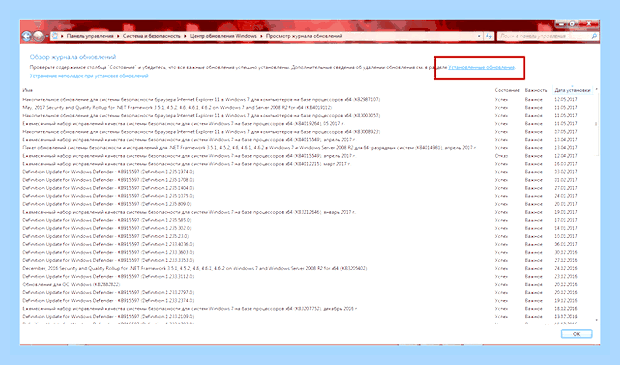Image resolution: width=620 pixels, height=365 pixels.
Task: Open 'Устранение неполадок при установке обновлений' link
Action: pos(89,76)
